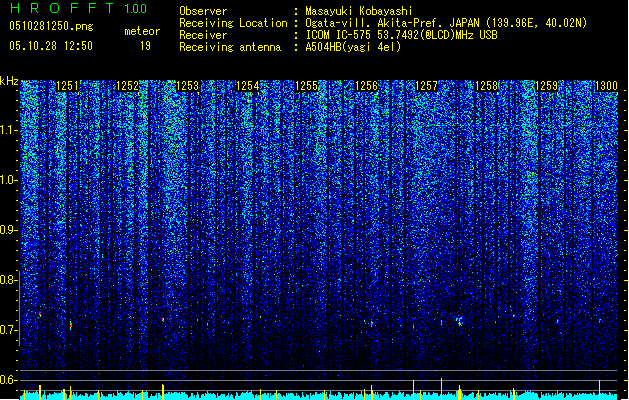Click the Receiving Location label

tap(233, 23)
